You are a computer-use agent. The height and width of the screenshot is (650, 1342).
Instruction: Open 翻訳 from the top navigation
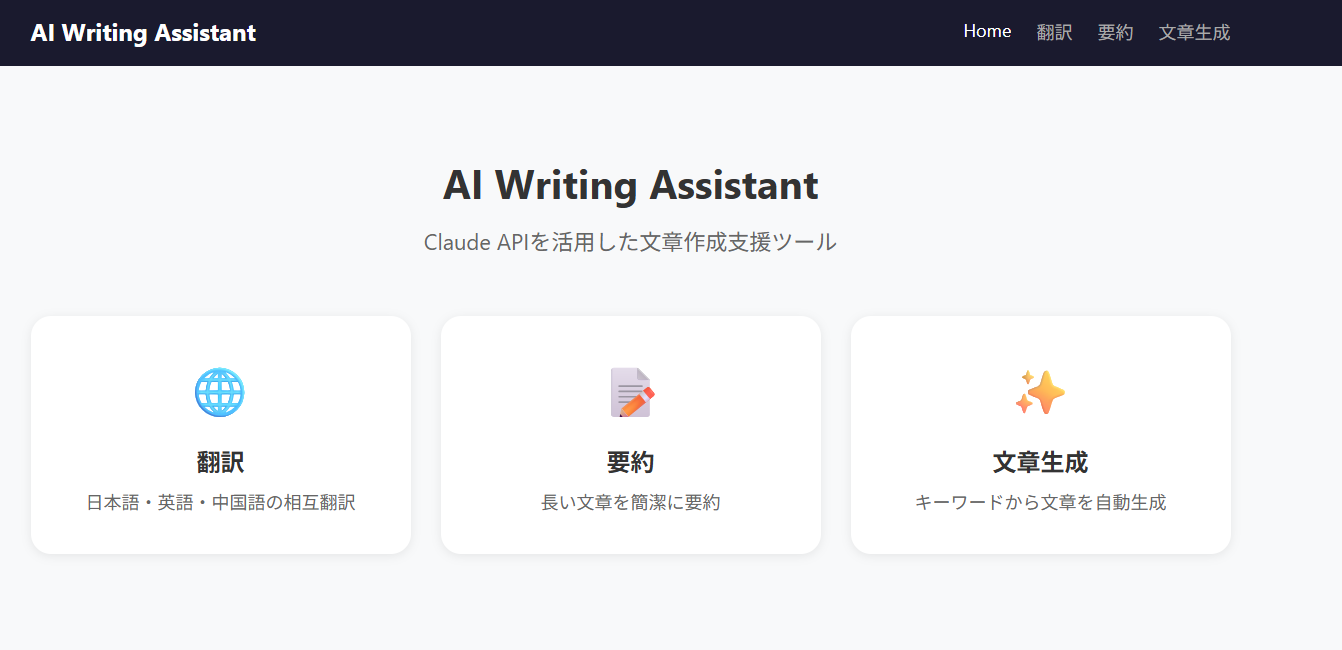[1054, 32]
